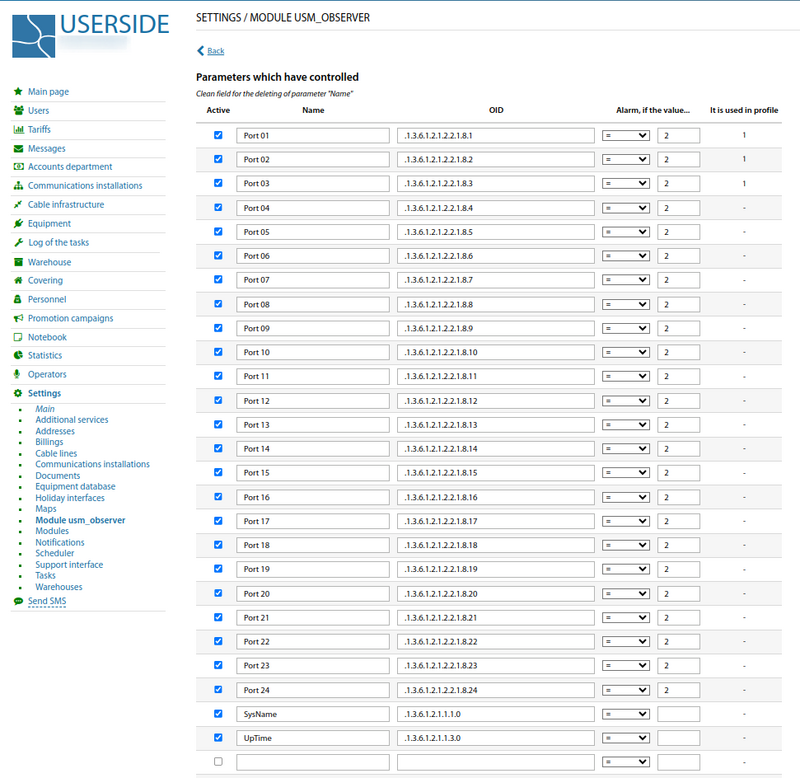Click the OID field for Port 20
Viewport: 800px width, 778px height.
495,594
